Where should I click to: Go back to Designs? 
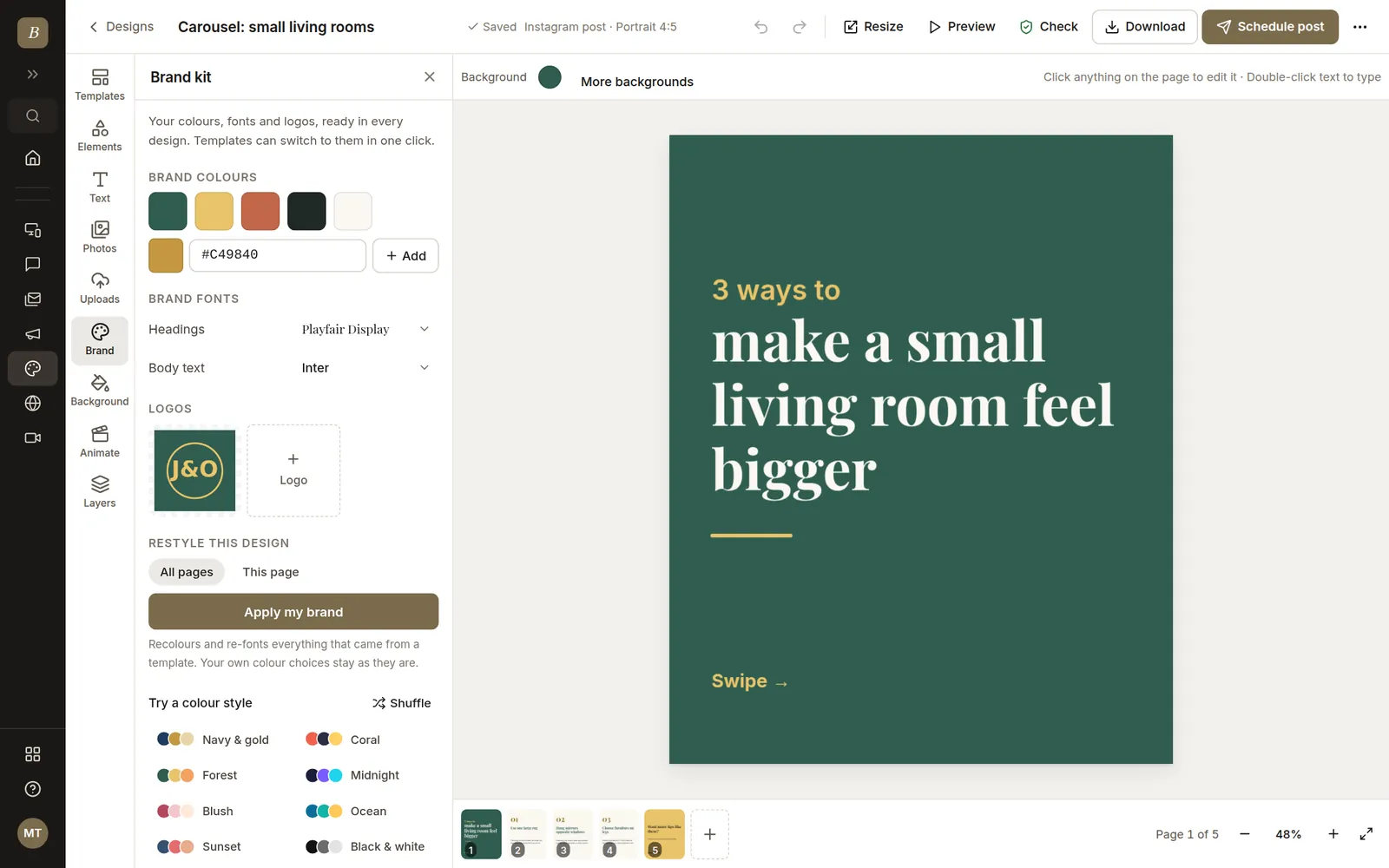coord(122,27)
